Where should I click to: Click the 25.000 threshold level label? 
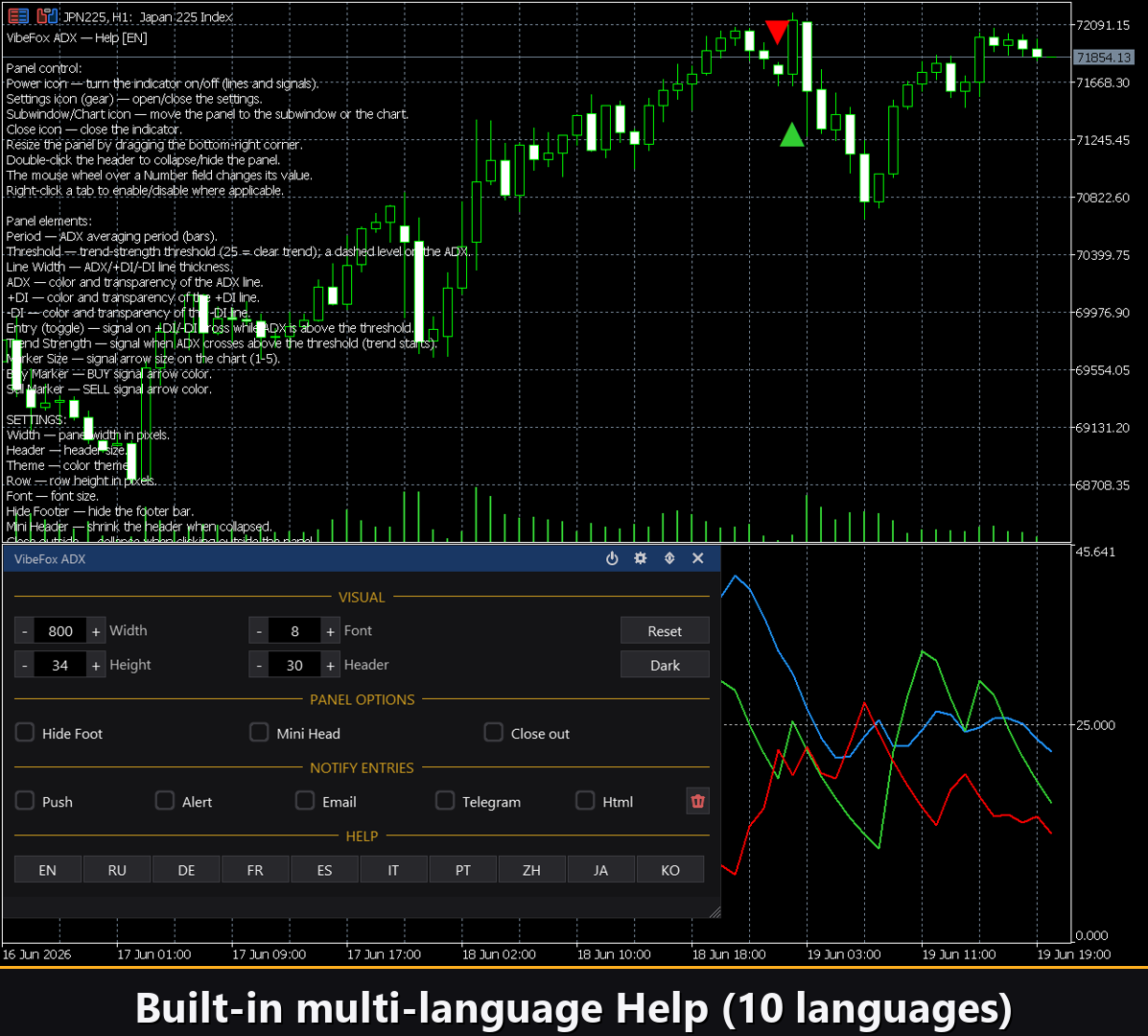click(1095, 725)
